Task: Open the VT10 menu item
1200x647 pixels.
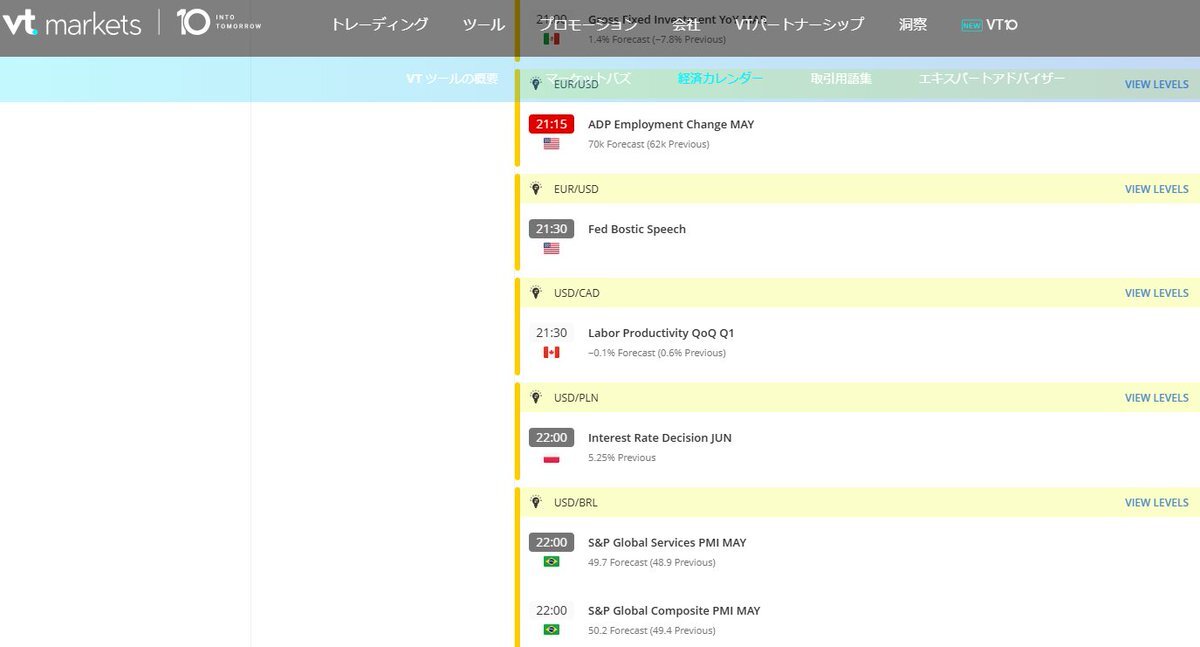Action: [x=989, y=24]
